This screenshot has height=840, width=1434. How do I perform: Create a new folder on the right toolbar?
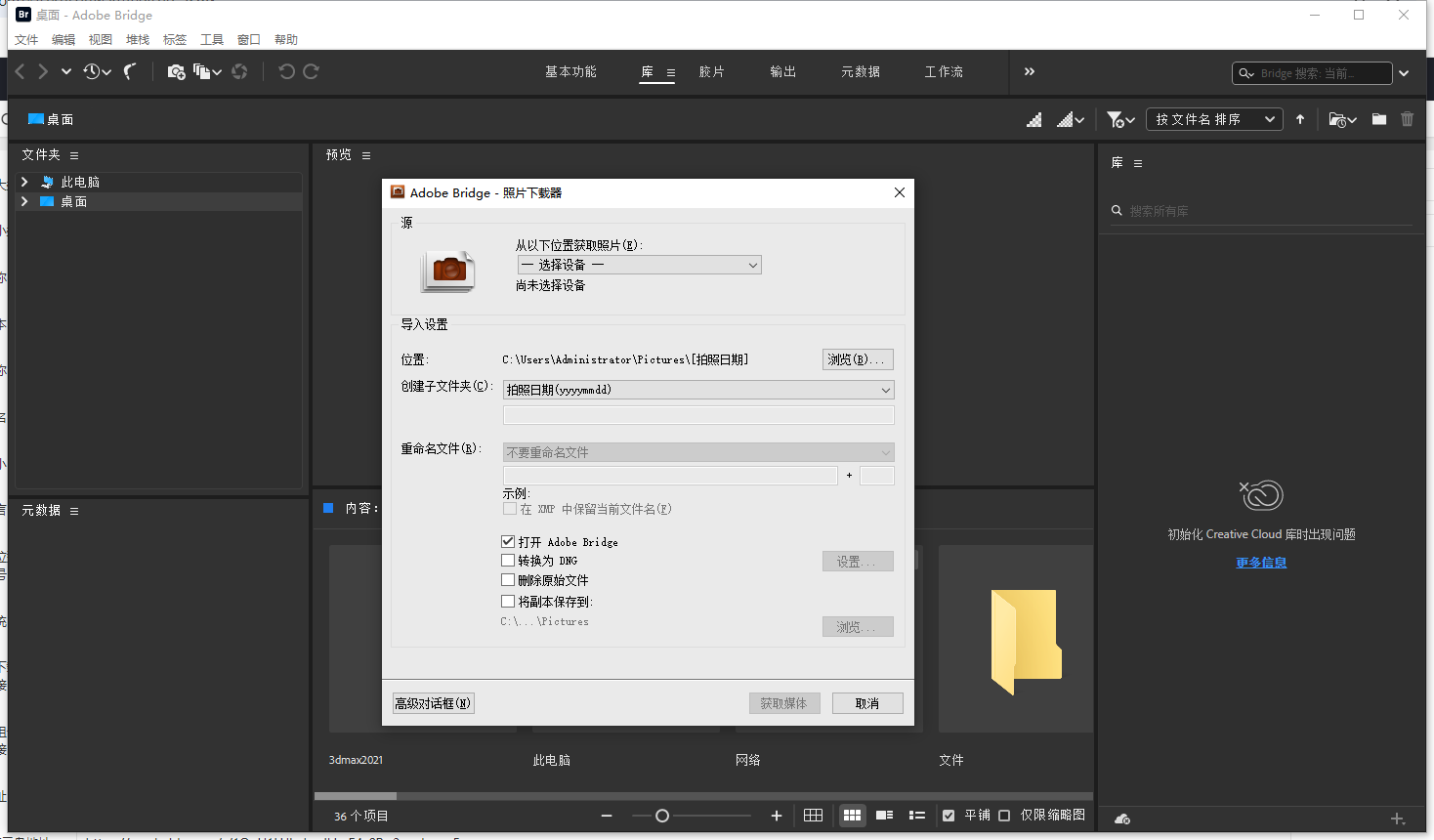click(1378, 118)
